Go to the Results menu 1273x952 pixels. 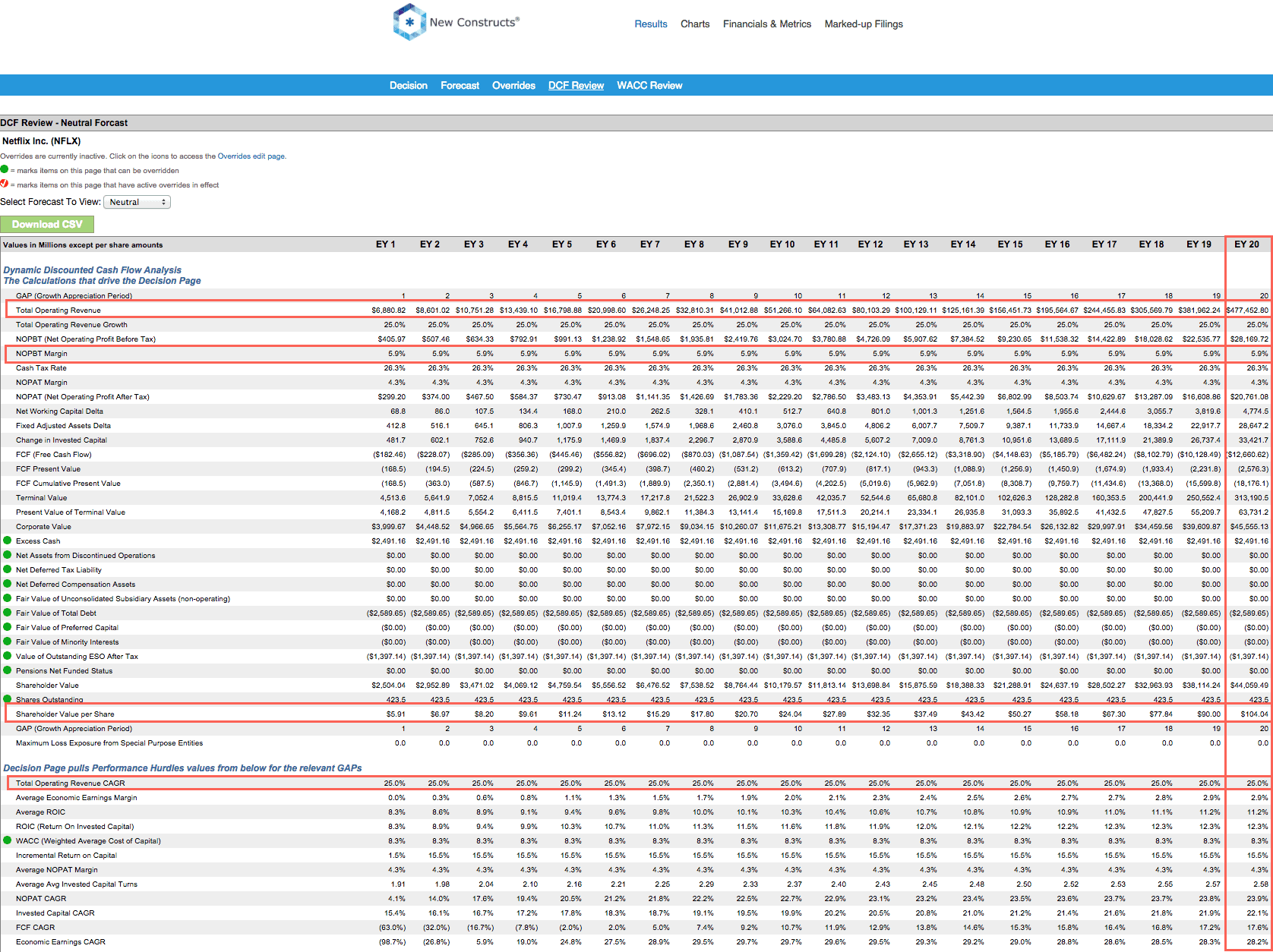point(651,24)
